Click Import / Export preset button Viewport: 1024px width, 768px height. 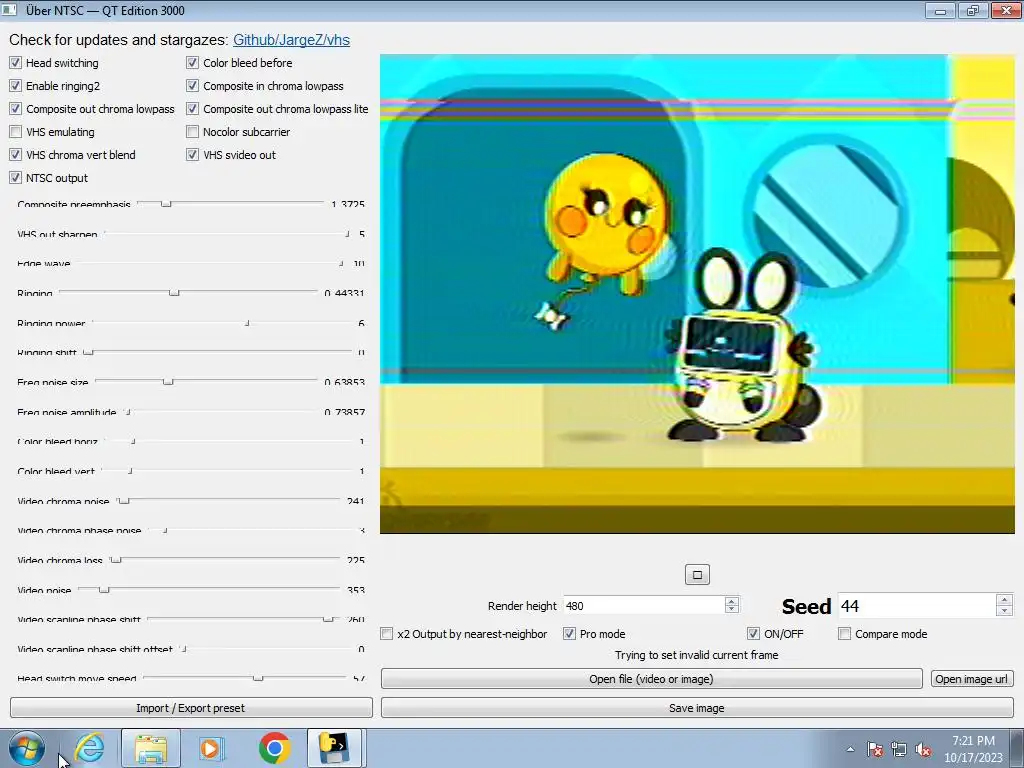[191, 708]
